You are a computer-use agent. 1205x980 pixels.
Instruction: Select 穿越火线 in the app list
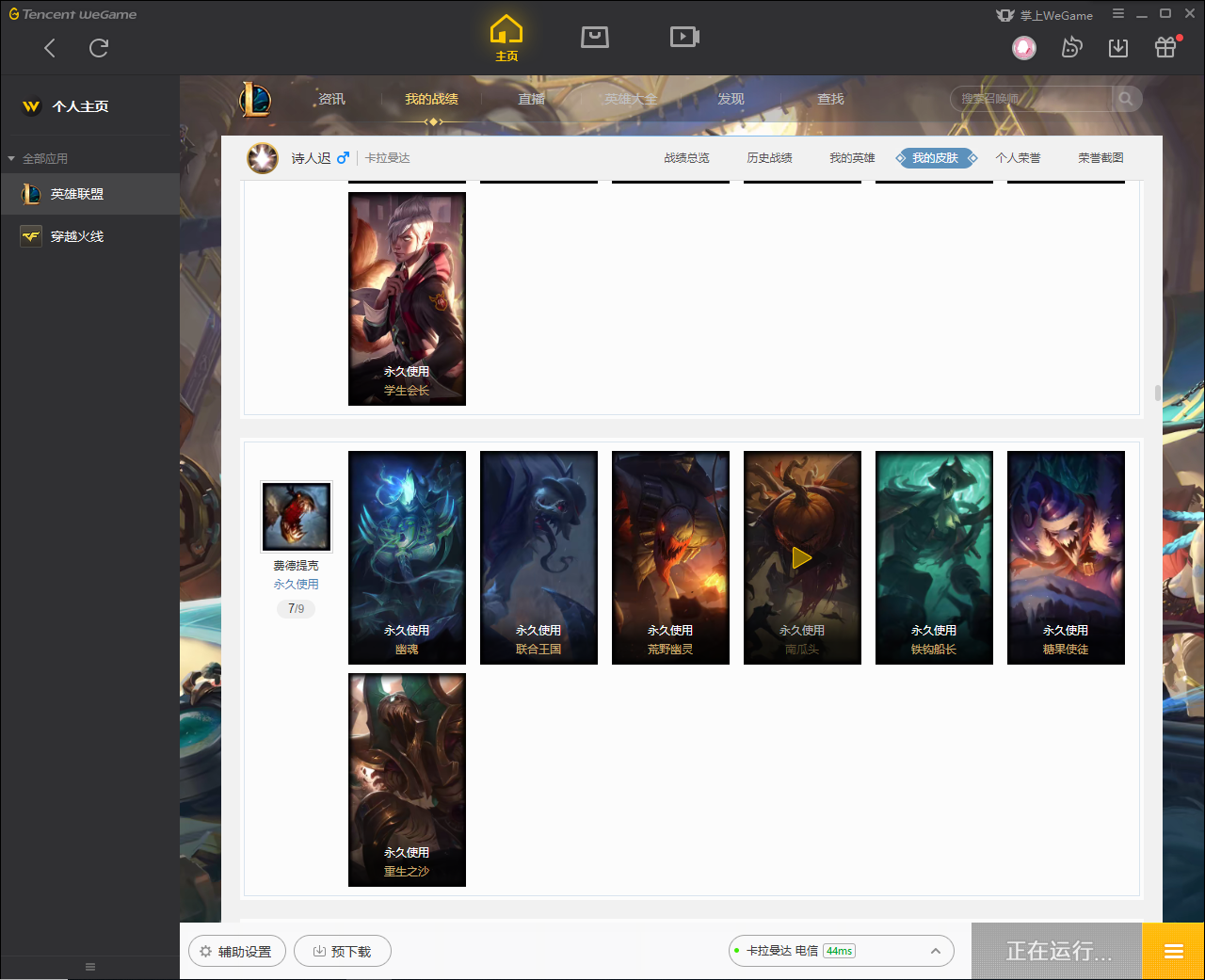coord(89,236)
